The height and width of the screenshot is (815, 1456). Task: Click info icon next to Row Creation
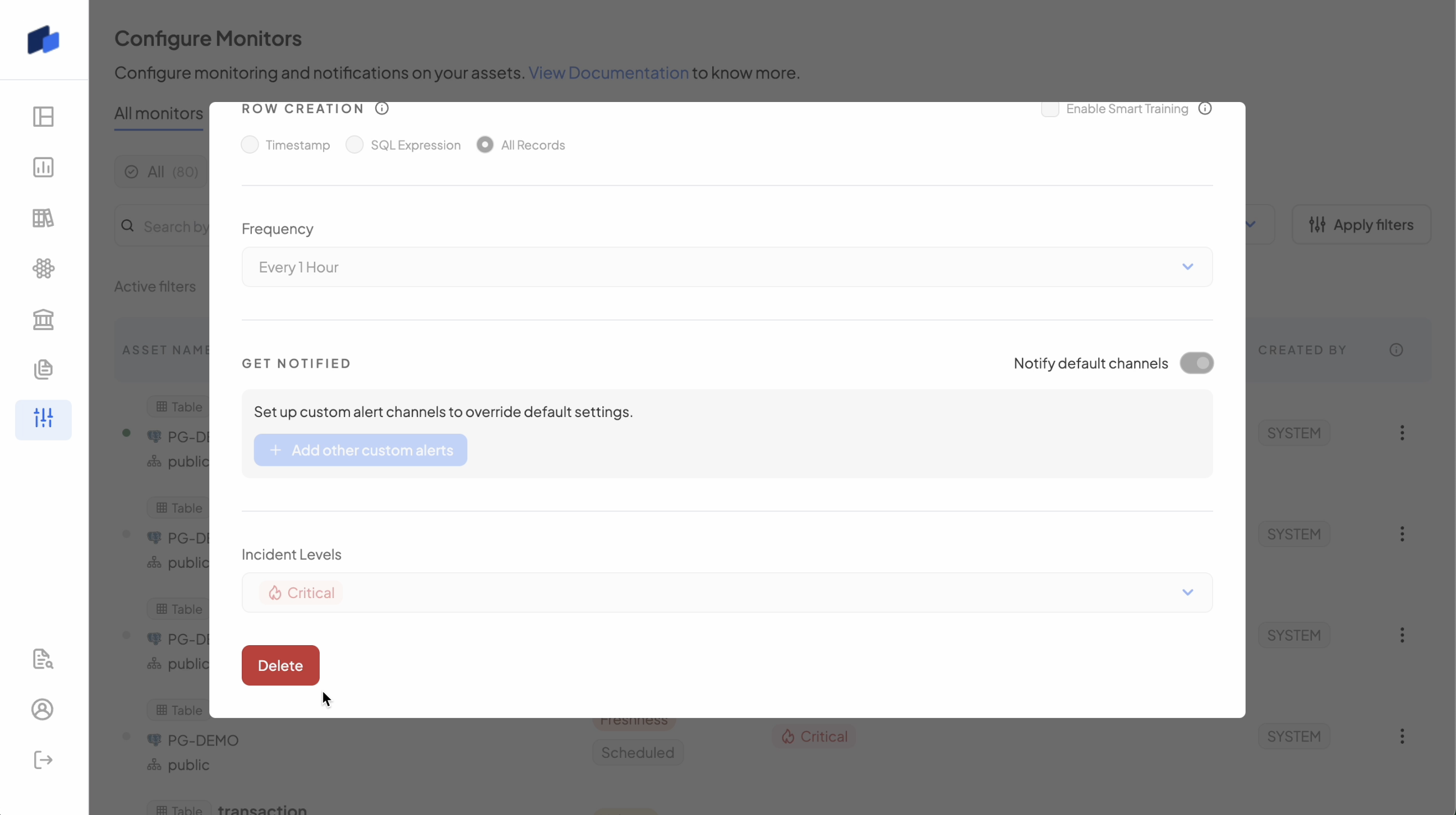pyautogui.click(x=382, y=108)
